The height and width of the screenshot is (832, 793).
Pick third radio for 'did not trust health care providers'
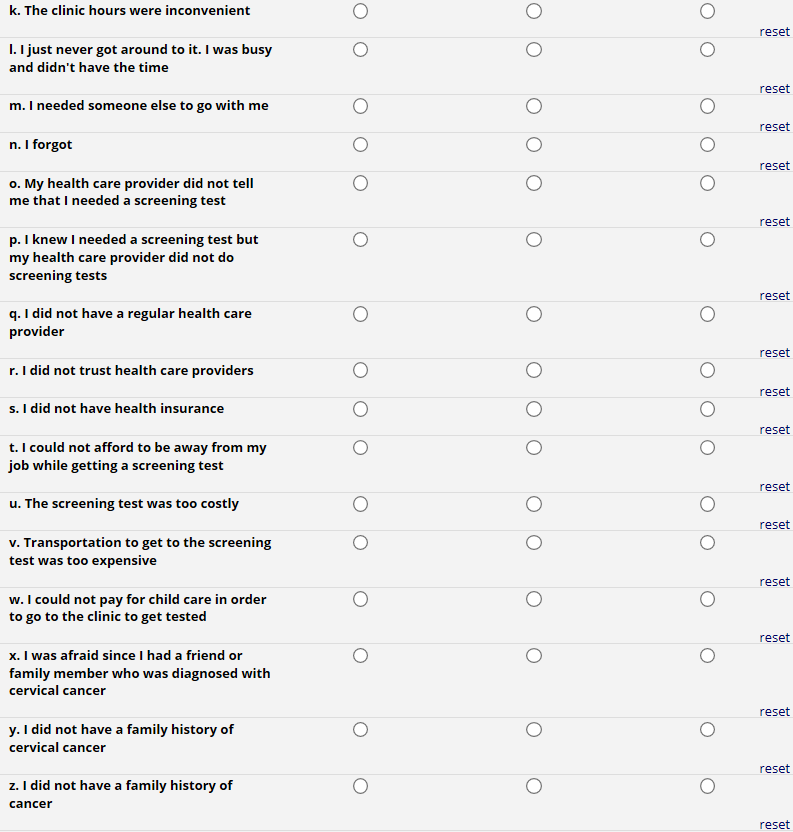point(707,371)
